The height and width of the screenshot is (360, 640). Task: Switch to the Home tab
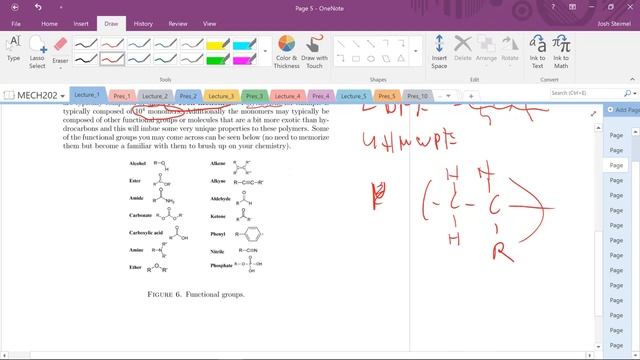[49, 24]
